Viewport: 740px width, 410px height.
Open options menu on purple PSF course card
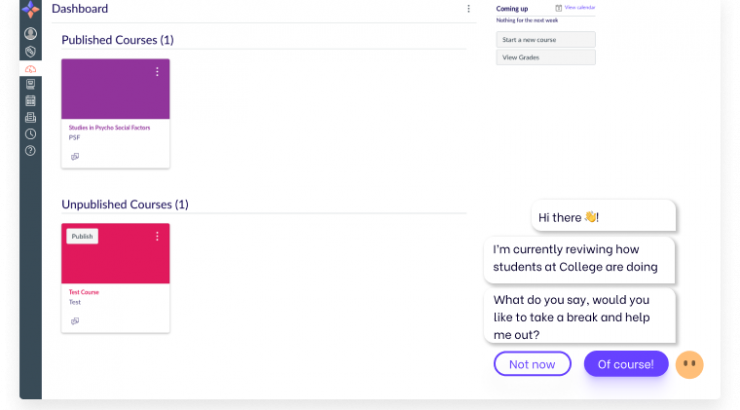click(x=157, y=72)
